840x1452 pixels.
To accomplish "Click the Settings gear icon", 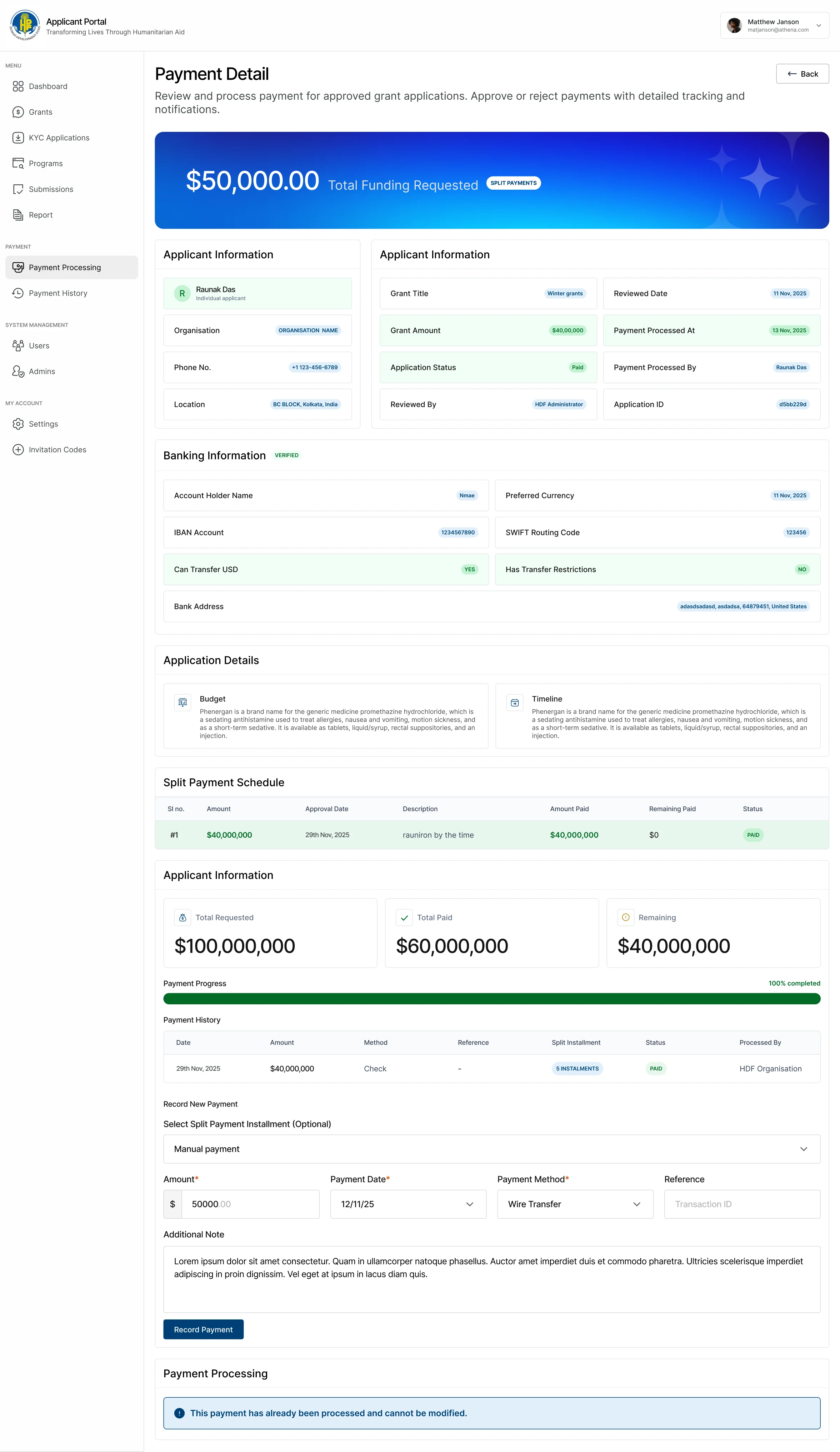I will [18, 423].
